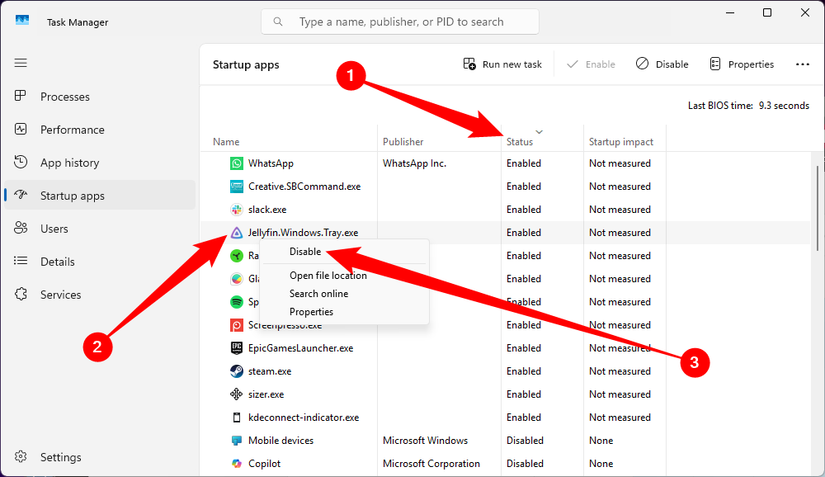Click the Run new task button
Image resolution: width=825 pixels, height=477 pixels.
[502, 64]
